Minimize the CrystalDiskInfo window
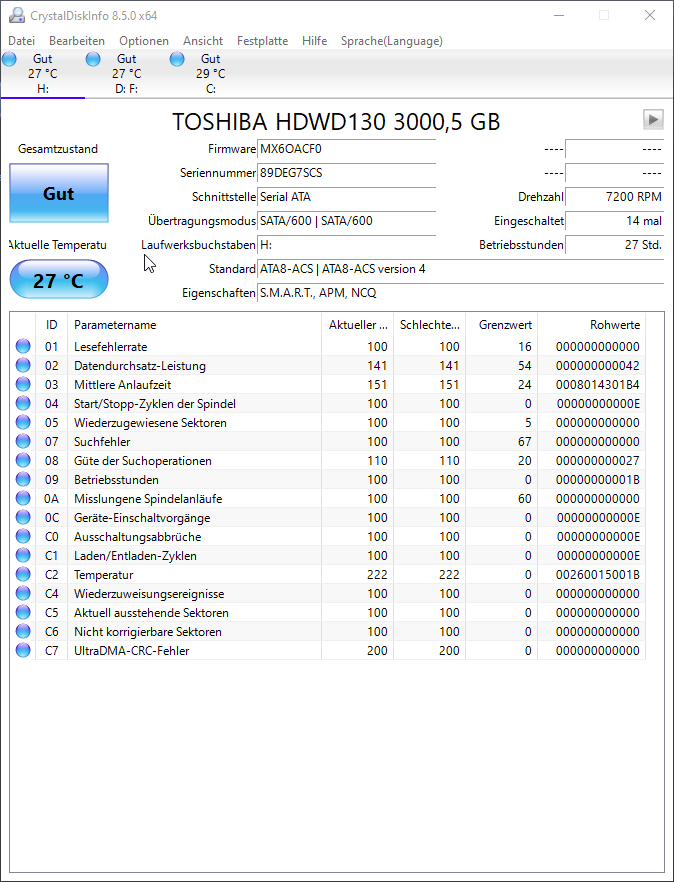This screenshot has height=882, width=674. 559,15
